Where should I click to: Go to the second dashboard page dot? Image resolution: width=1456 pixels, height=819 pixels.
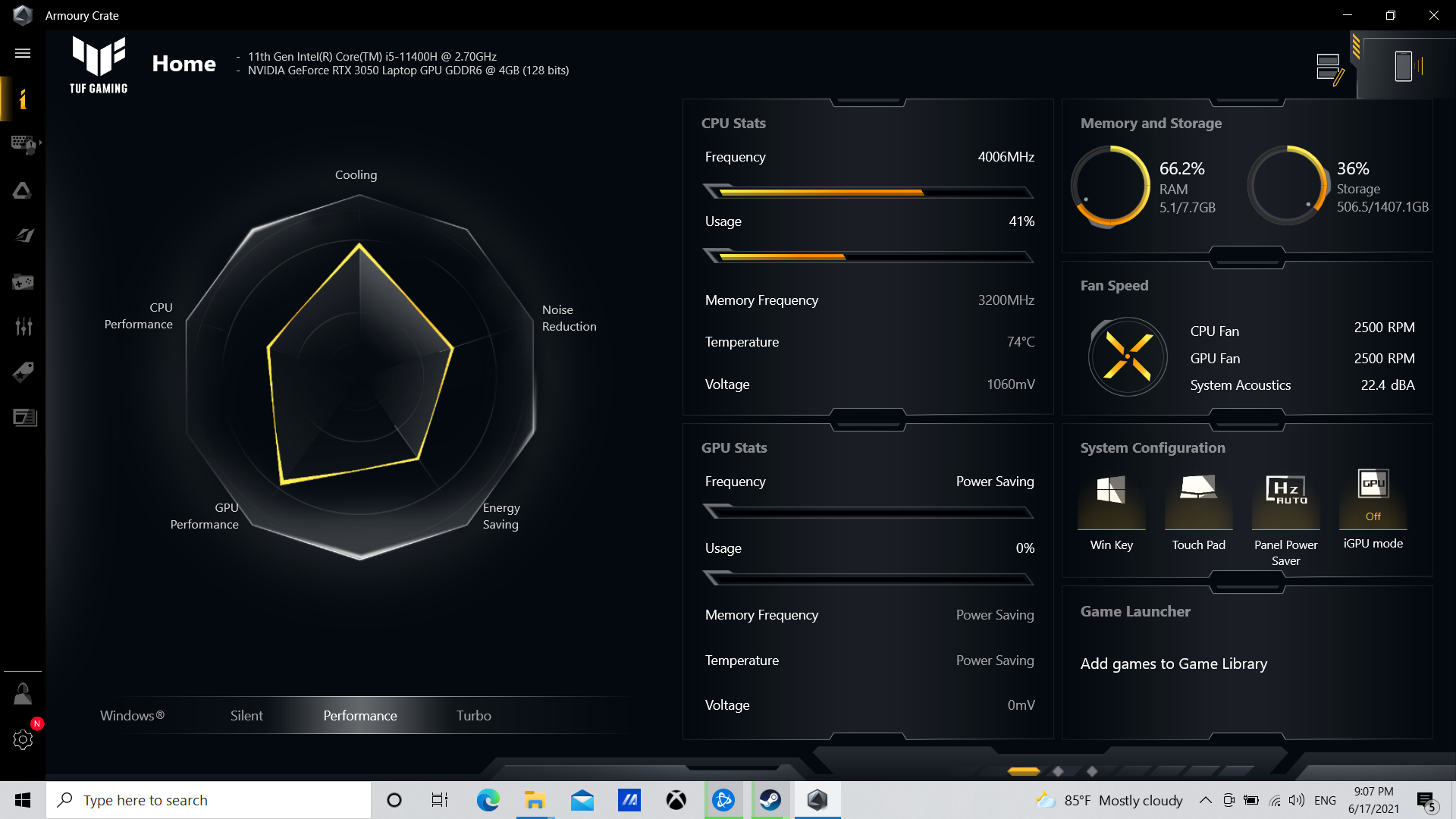click(x=1058, y=771)
